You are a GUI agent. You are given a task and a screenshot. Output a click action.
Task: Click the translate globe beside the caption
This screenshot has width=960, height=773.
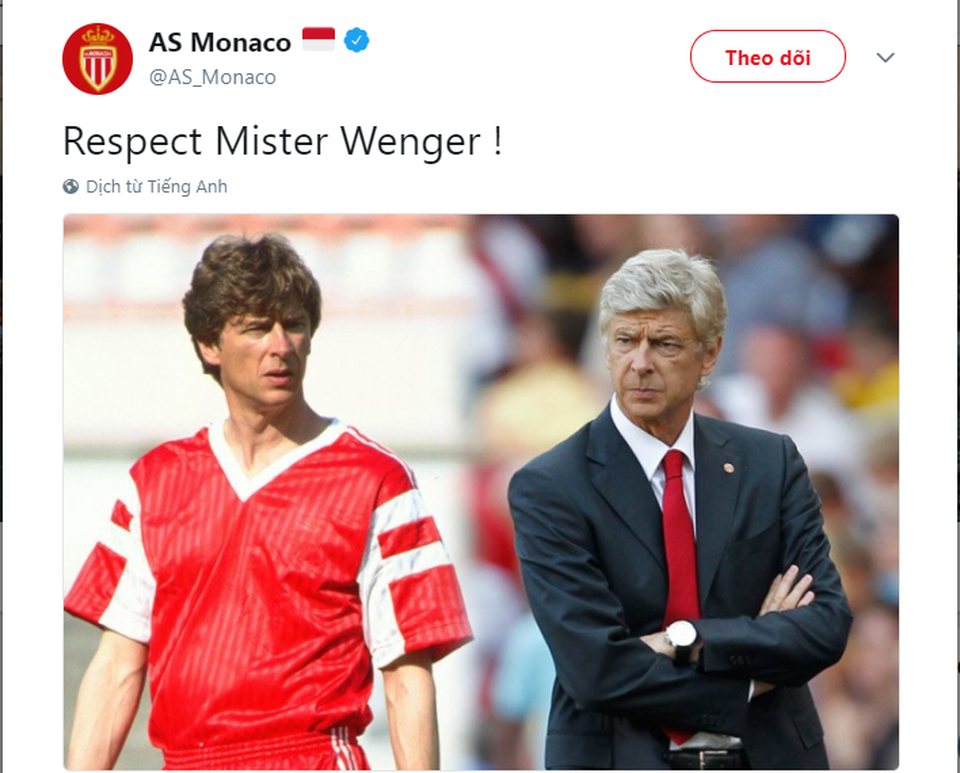70,186
